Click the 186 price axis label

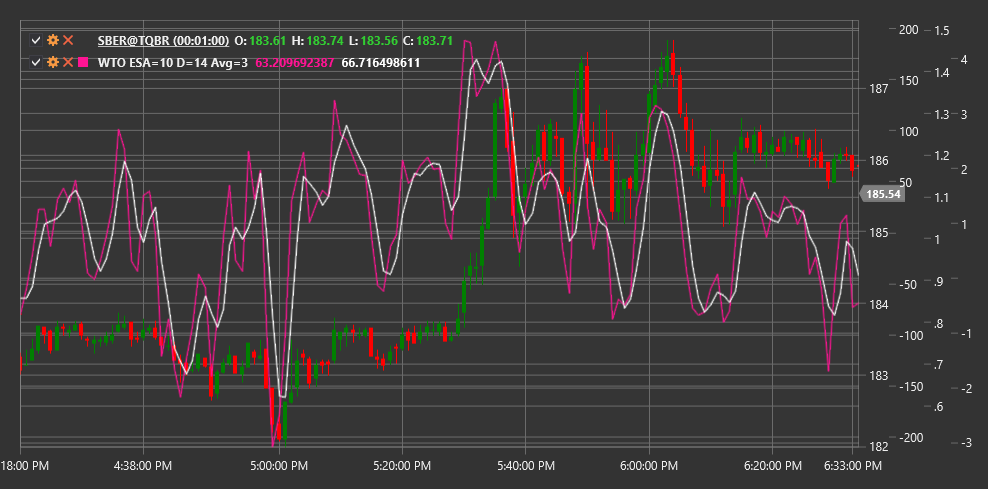click(878, 161)
